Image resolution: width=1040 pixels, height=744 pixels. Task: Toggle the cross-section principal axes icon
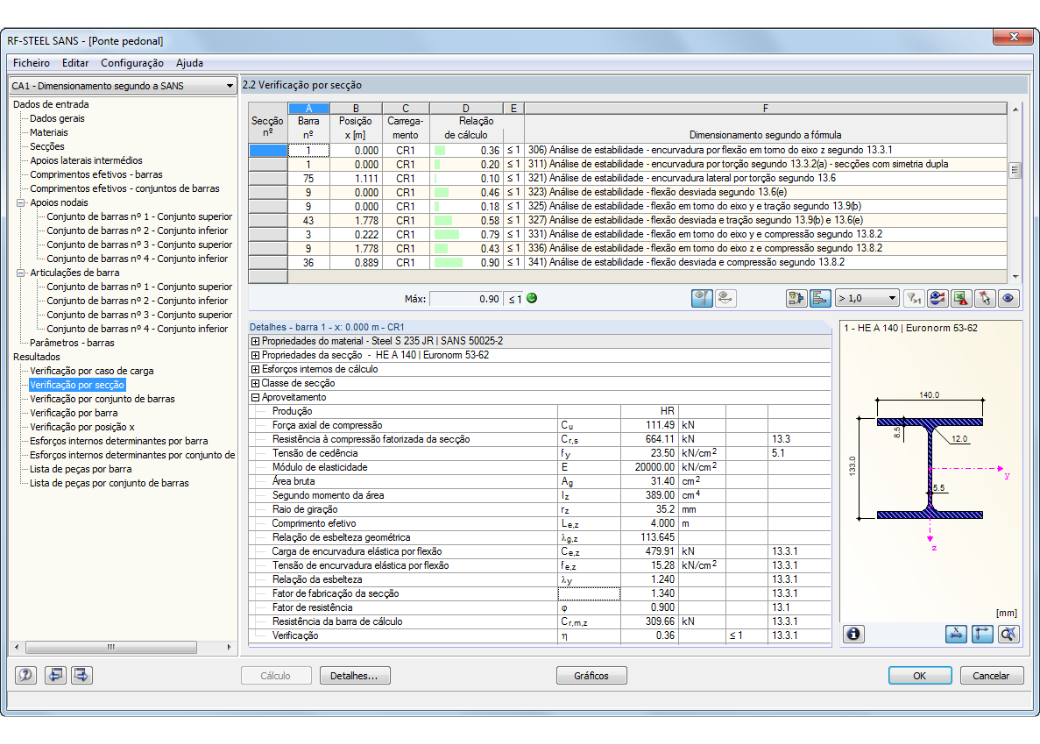point(982,635)
